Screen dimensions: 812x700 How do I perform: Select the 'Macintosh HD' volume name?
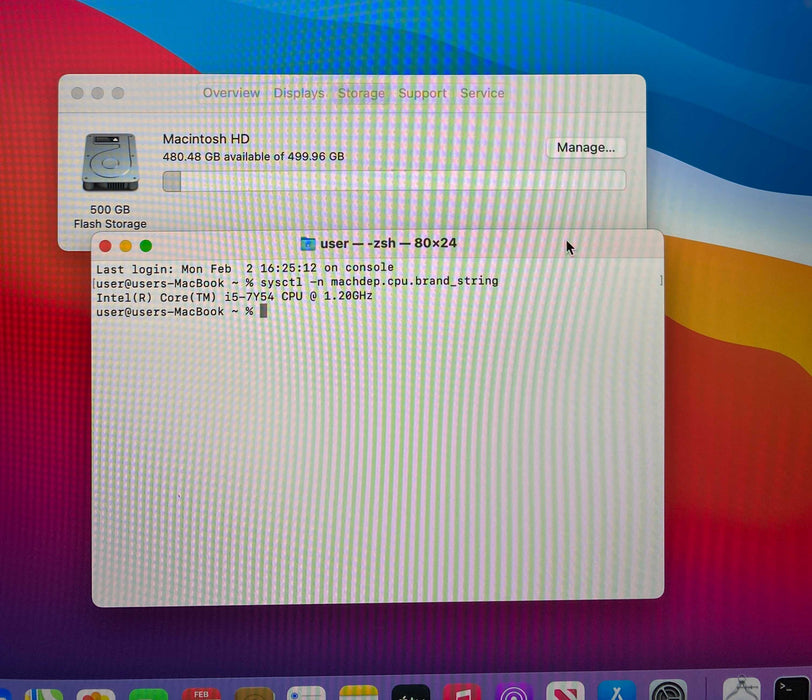(x=206, y=139)
